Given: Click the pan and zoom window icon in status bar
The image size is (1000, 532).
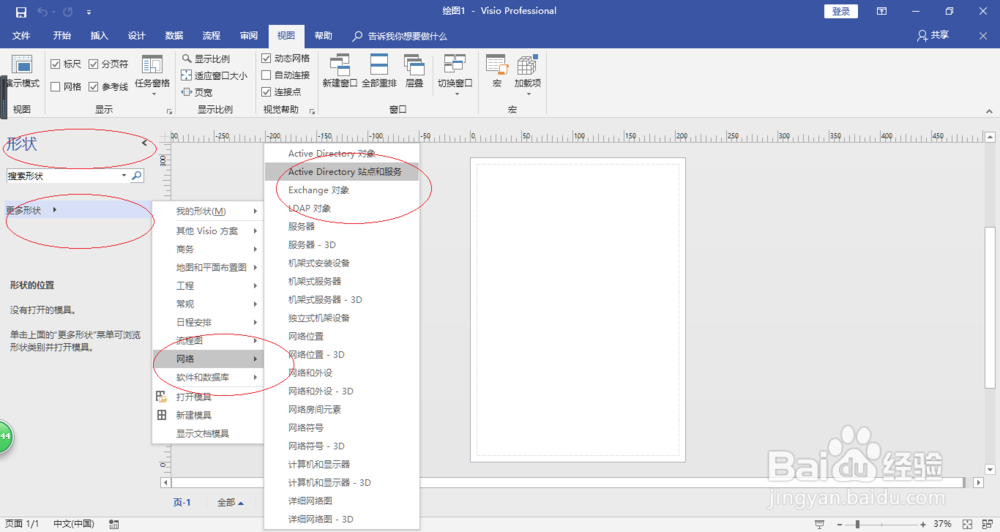Looking at the screenshot, I should click(x=987, y=524).
